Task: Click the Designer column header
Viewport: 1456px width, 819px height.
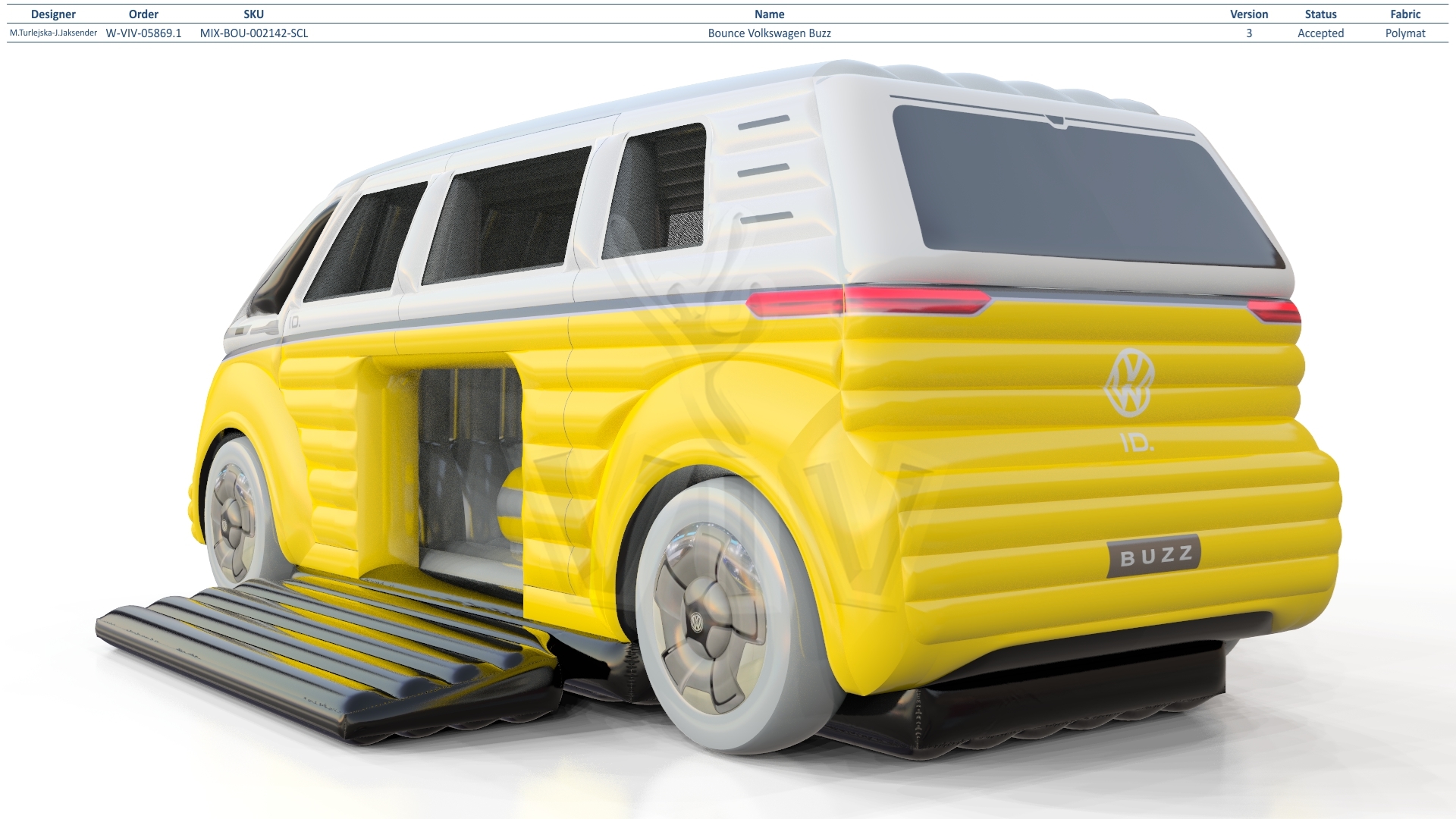Action: click(x=53, y=14)
